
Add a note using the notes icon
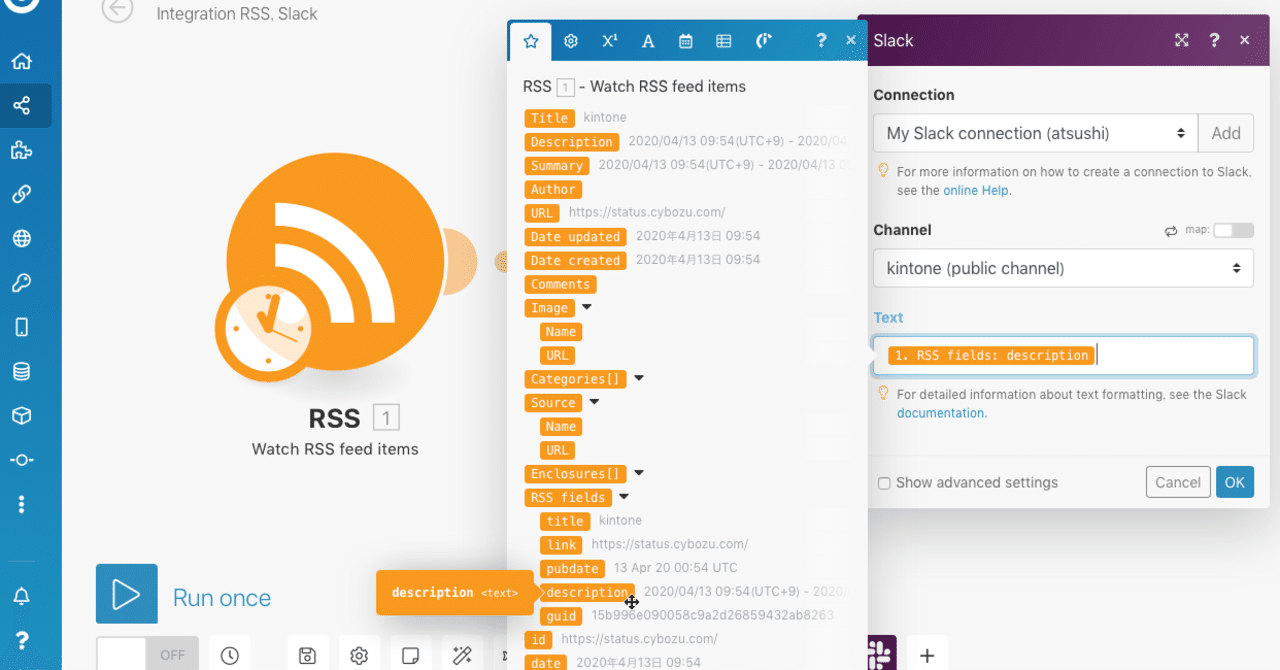pos(410,656)
